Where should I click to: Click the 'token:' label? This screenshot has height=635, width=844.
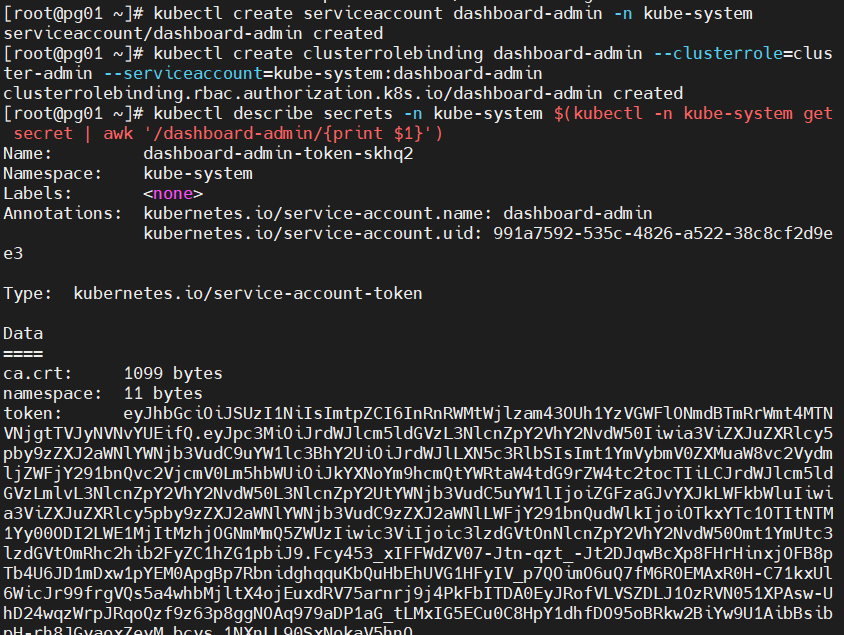(32, 414)
